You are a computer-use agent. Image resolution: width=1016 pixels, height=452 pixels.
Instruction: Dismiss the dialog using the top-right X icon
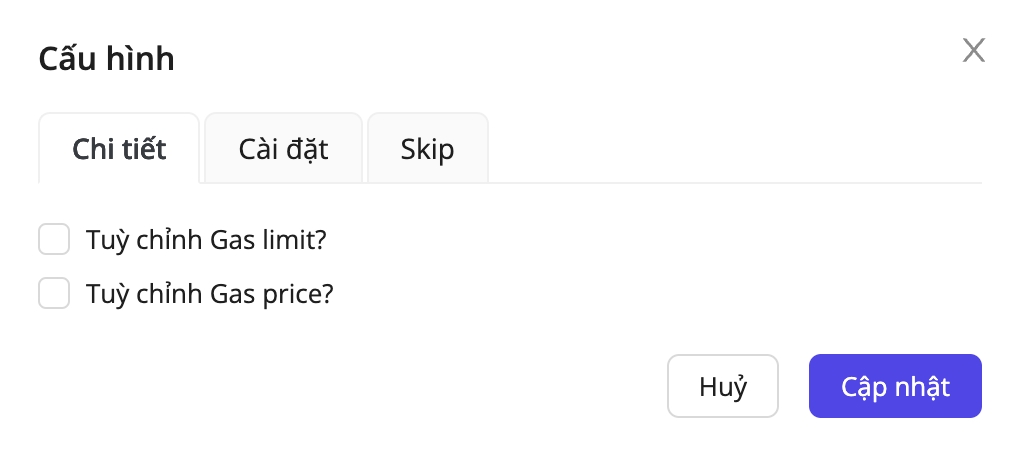[x=973, y=51]
